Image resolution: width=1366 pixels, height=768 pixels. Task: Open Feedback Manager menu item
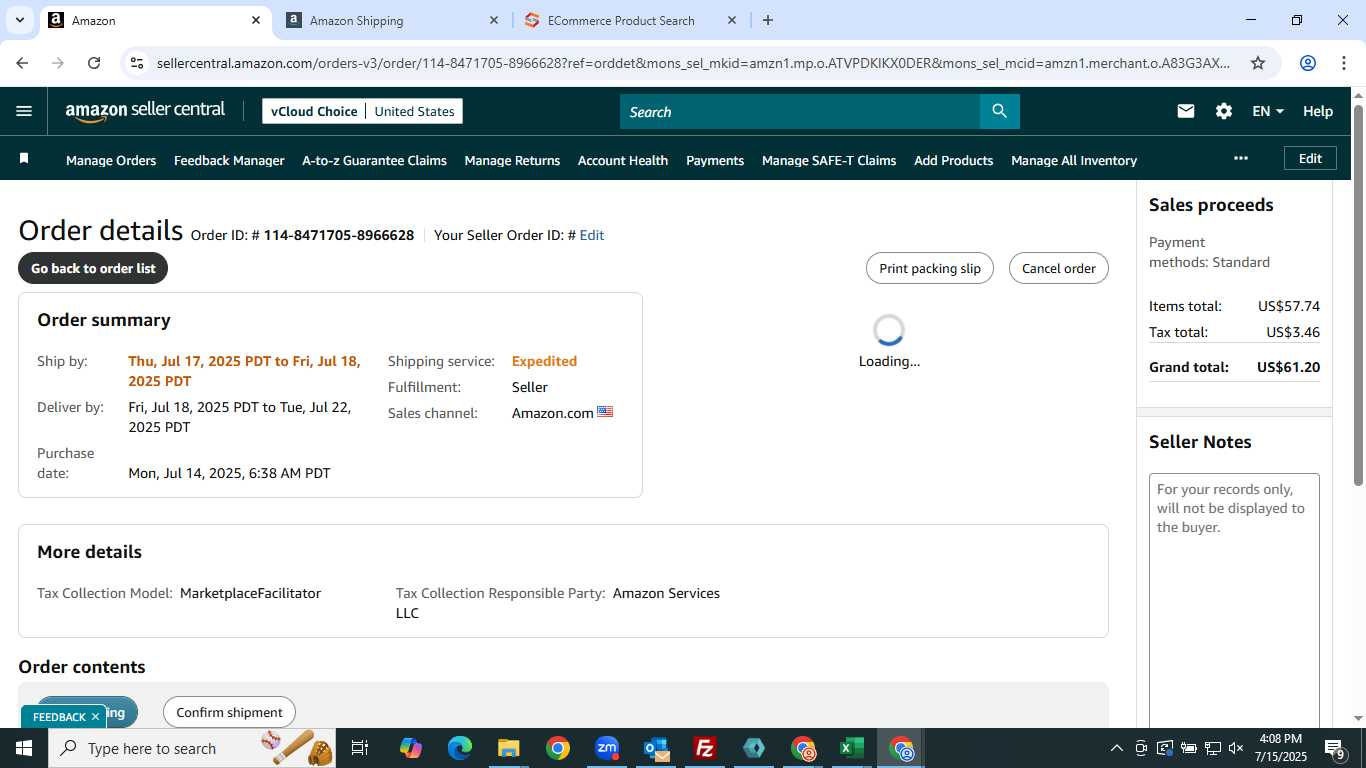229,160
